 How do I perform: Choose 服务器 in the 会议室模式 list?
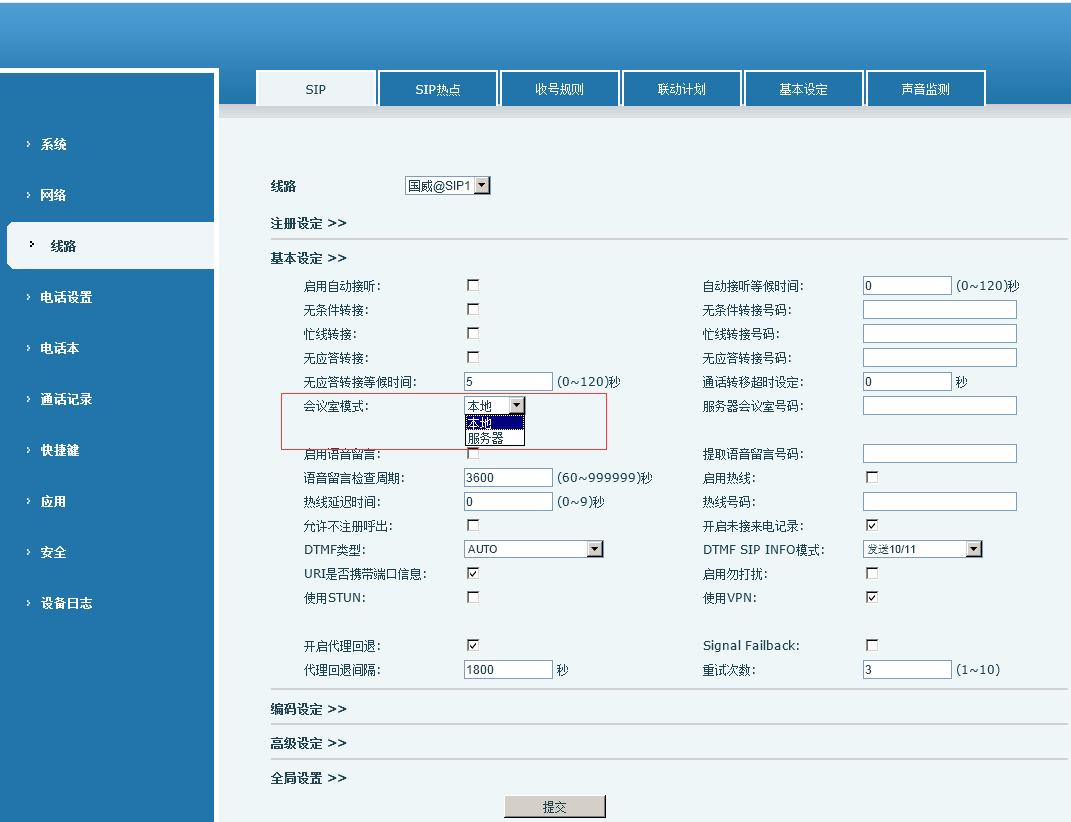[x=495, y=438]
